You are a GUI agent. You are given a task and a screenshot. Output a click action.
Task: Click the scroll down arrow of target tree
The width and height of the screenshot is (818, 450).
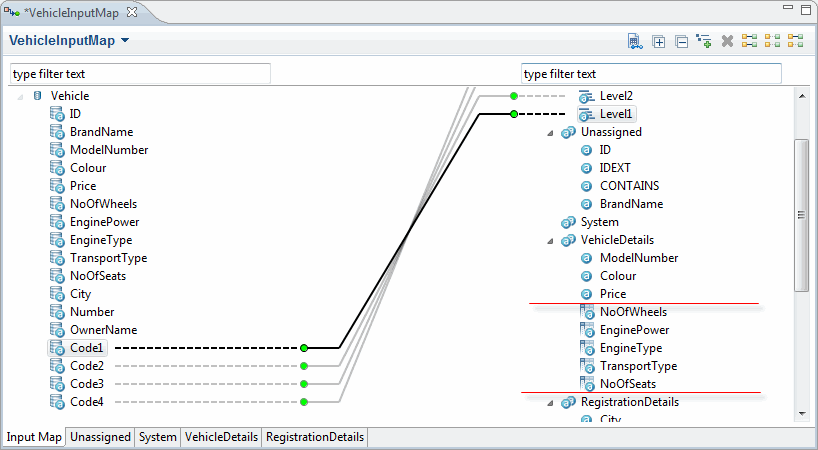[x=802, y=414]
